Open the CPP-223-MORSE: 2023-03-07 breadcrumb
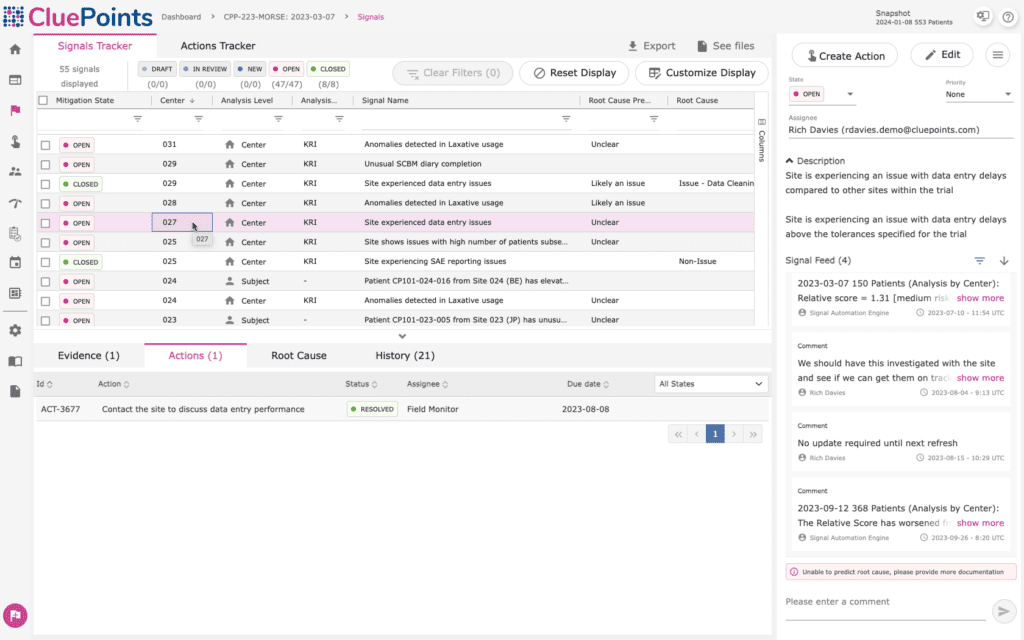 [279, 17]
